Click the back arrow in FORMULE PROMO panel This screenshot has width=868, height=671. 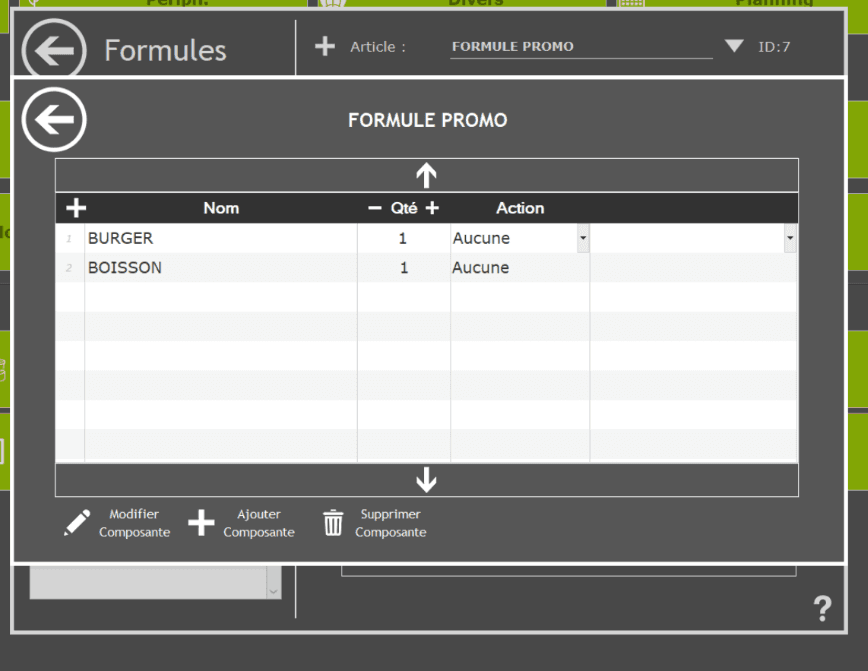54,119
